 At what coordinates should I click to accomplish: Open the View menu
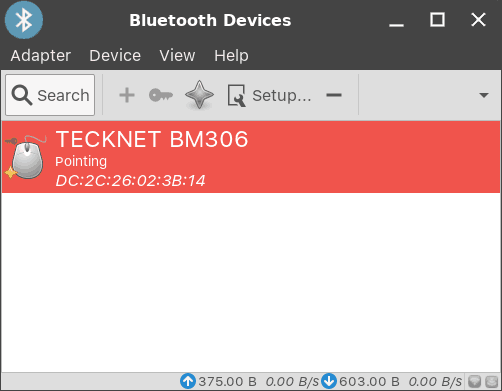[177, 55]
